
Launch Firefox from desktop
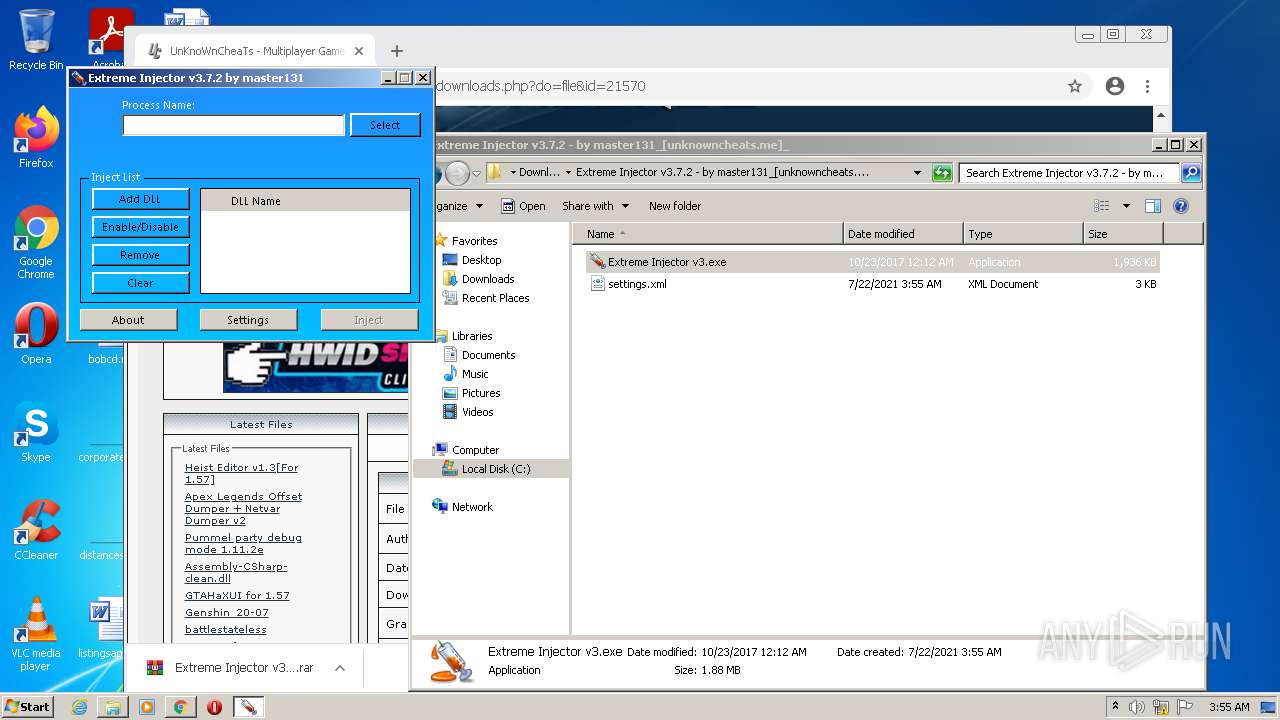pos(36,138)
